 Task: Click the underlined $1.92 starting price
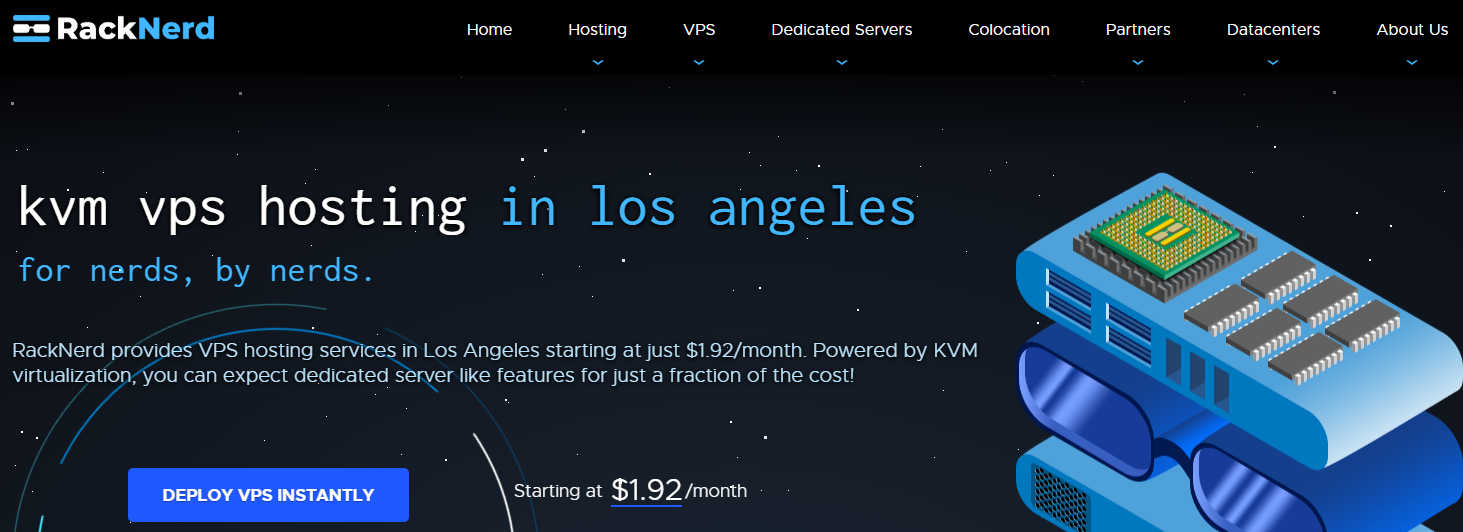coord(646,490)
